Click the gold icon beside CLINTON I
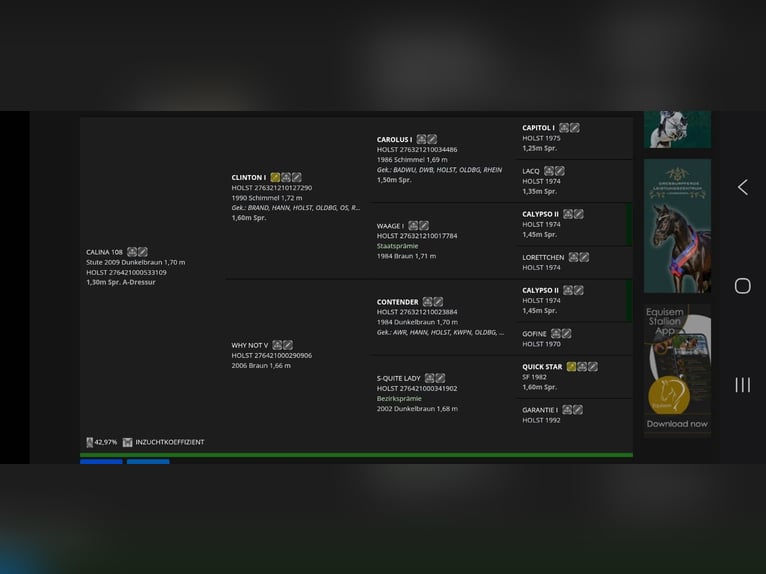This screenshot has height=574, width=766. click(275, 177)
